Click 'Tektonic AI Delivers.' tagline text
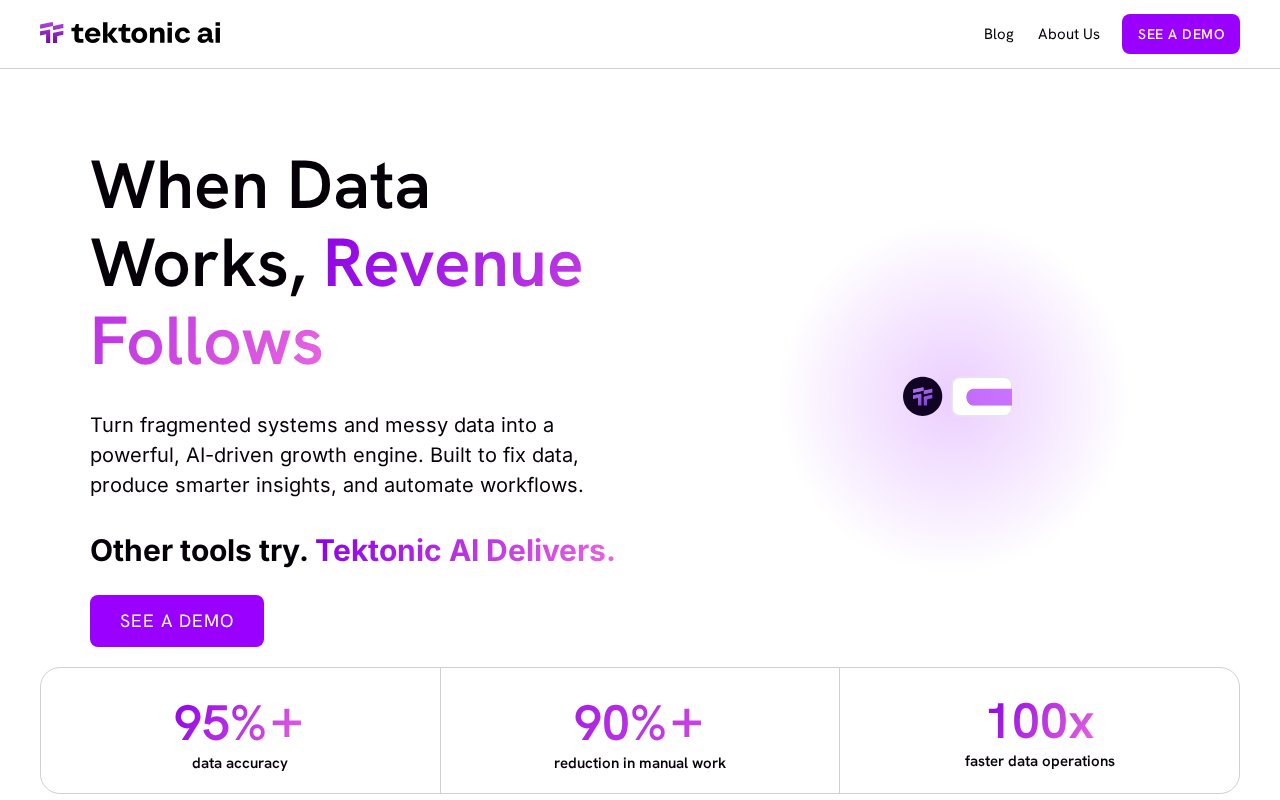 point(465,551)
